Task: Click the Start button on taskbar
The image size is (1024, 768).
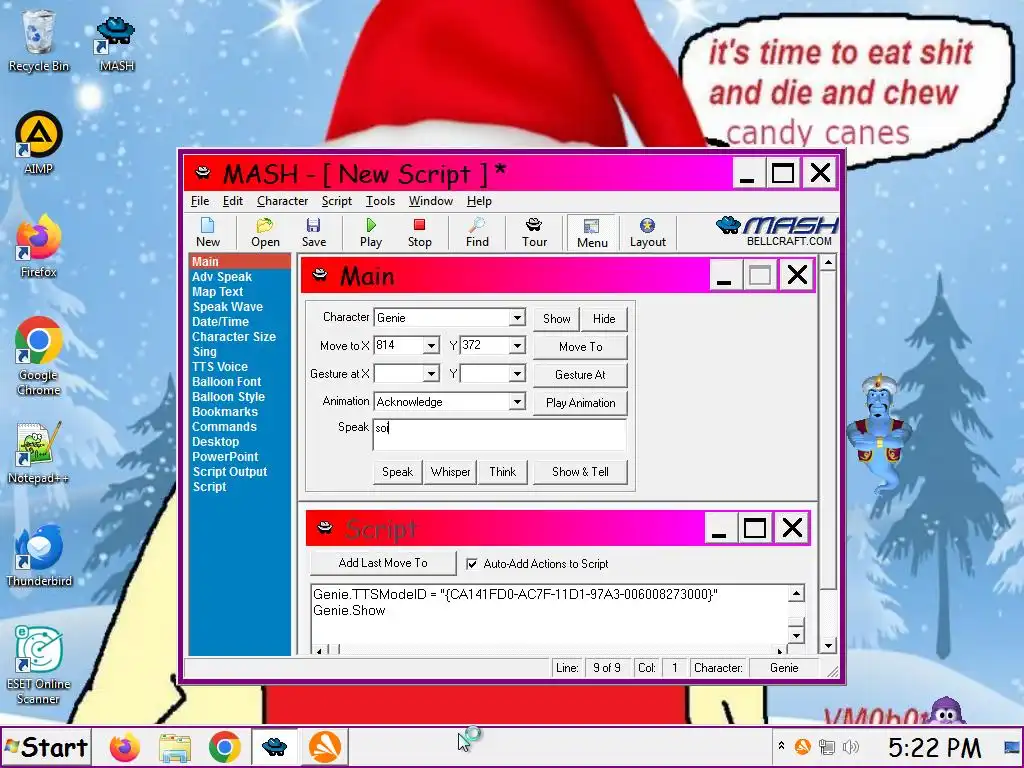Action: pyautogui.click(x=46, y=747)
